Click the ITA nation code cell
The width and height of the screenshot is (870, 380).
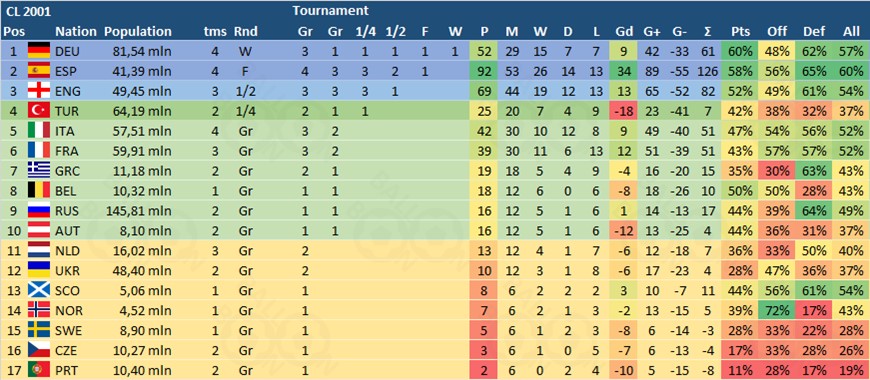click(x=65, y=131)
